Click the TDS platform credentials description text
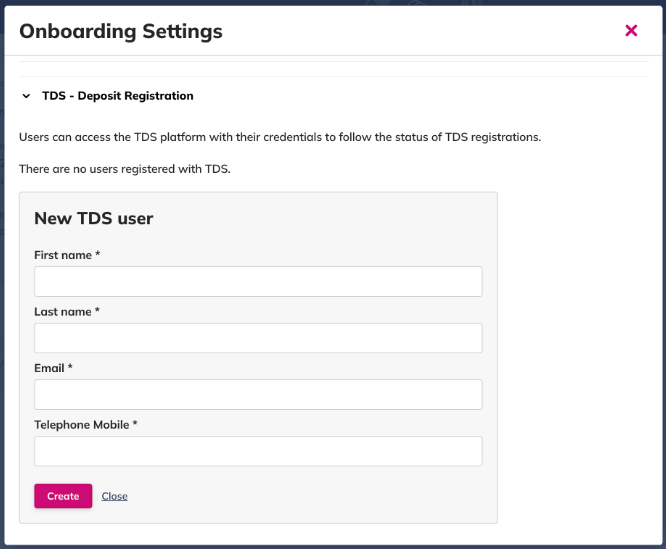The image size is (666, 549). 280,137
